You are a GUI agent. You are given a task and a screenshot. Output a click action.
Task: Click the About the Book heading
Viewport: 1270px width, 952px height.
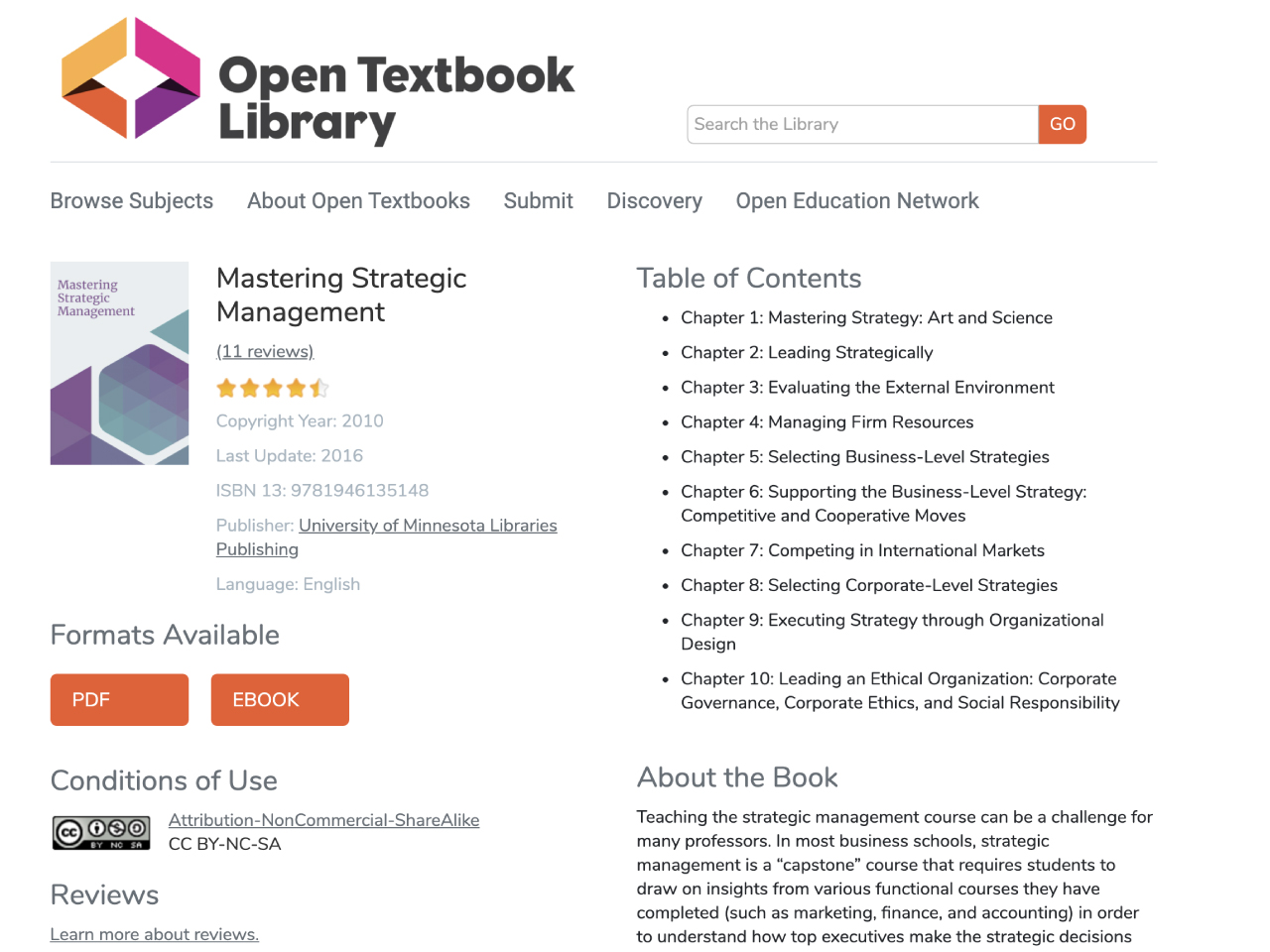click(x=737, y=777)
